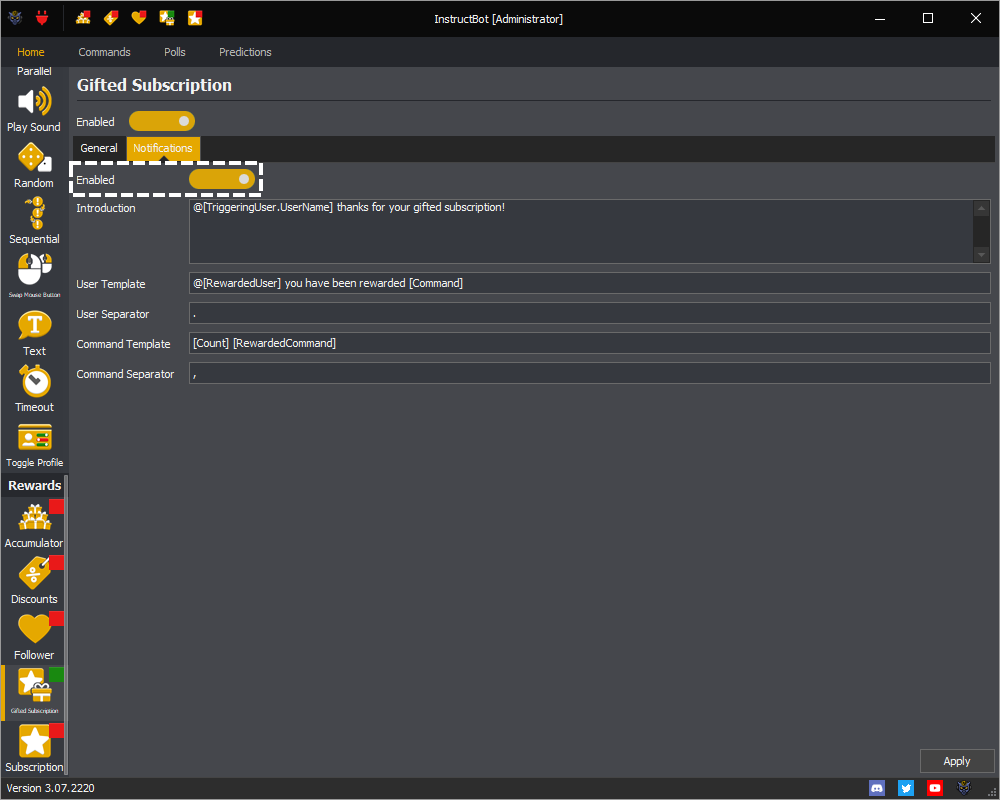Image resolution: width=1000 pixels, height=800 pixels.
Task: Select the Notifications tab
Action: pos(163,148)
